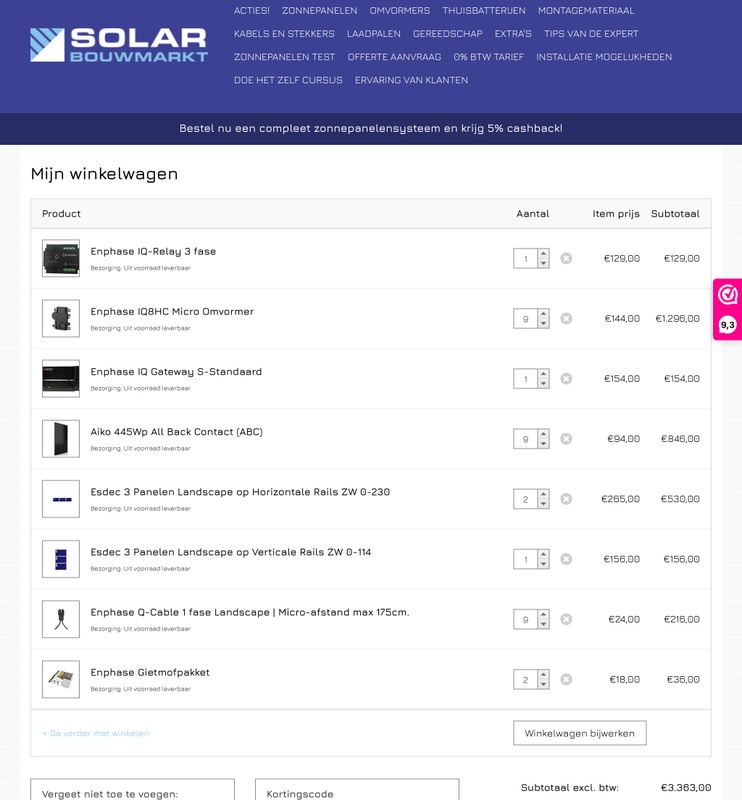Open the pink 9,3 review rating badge

click(727, 309)
